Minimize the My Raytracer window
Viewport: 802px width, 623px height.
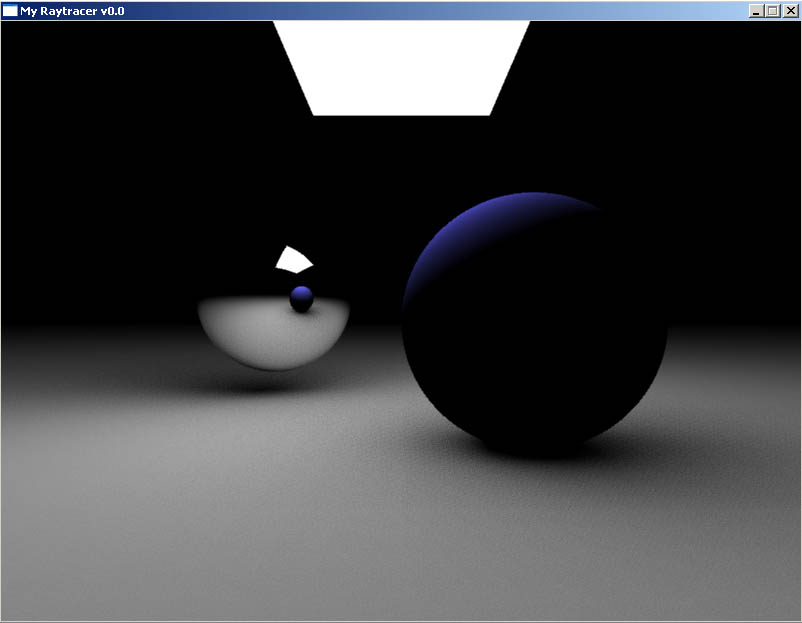pyautogui.click(x=756, y=11)
